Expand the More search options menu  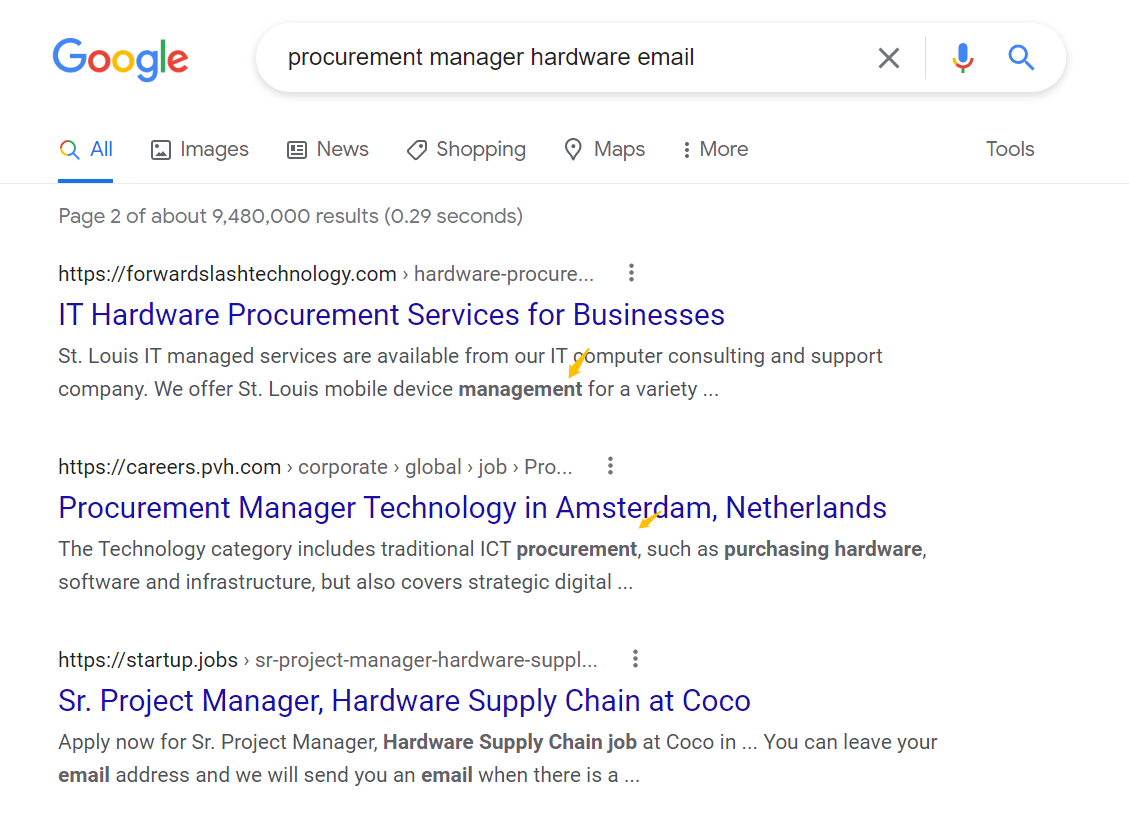click(x=715, y=149)
